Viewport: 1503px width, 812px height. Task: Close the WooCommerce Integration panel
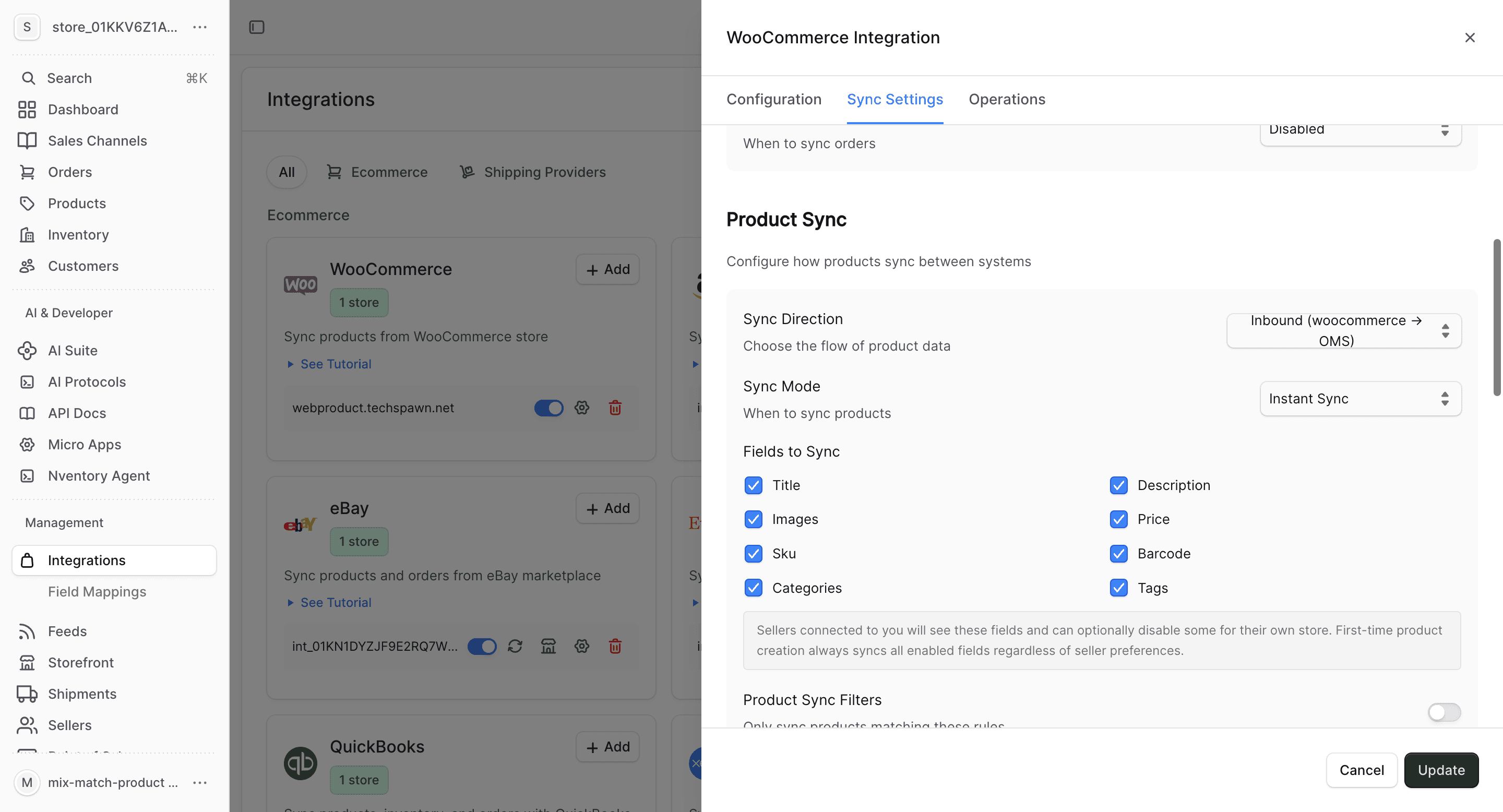coord(1470,38)
